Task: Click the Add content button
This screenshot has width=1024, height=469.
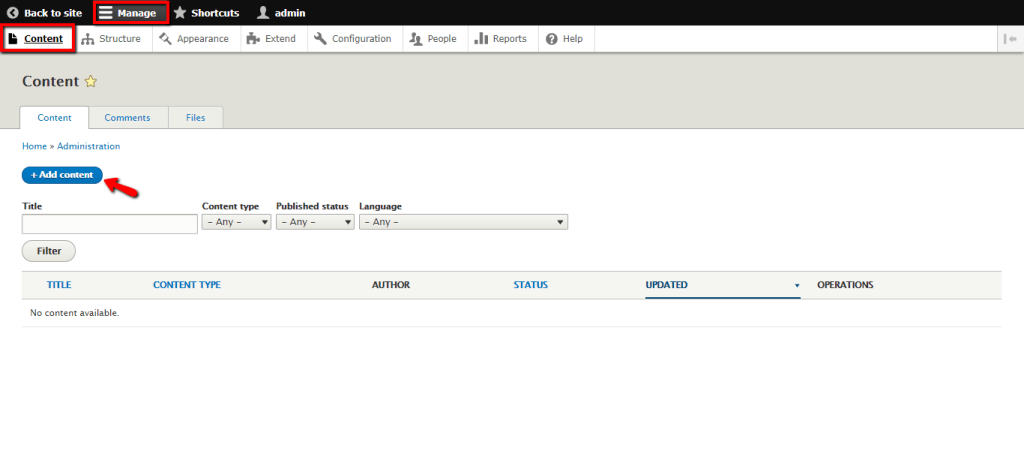Action: click(x=62, y=175)
